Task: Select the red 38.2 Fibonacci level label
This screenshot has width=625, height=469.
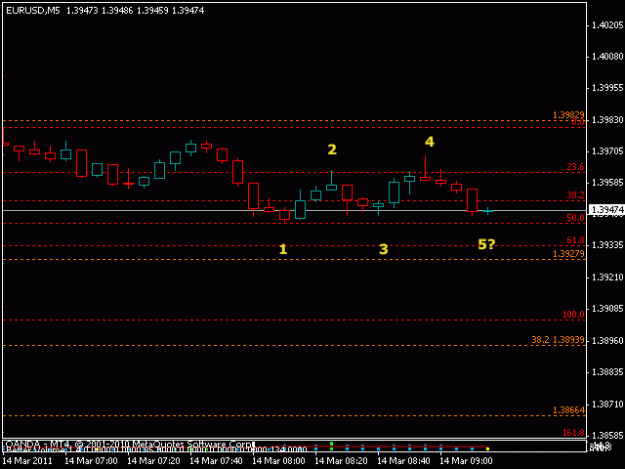Action: click(576, 195)
